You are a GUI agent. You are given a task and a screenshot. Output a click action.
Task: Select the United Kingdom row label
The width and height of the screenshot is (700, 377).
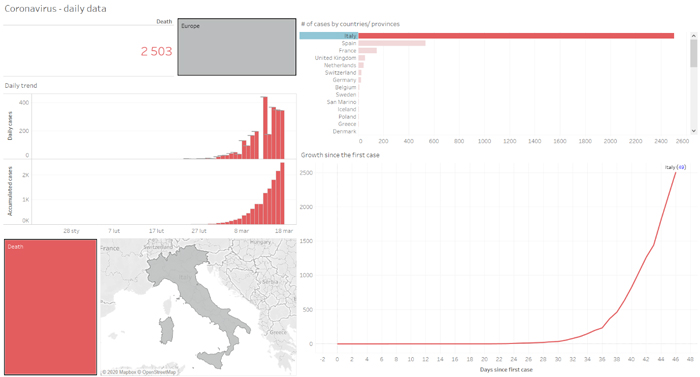coord(335,58)
